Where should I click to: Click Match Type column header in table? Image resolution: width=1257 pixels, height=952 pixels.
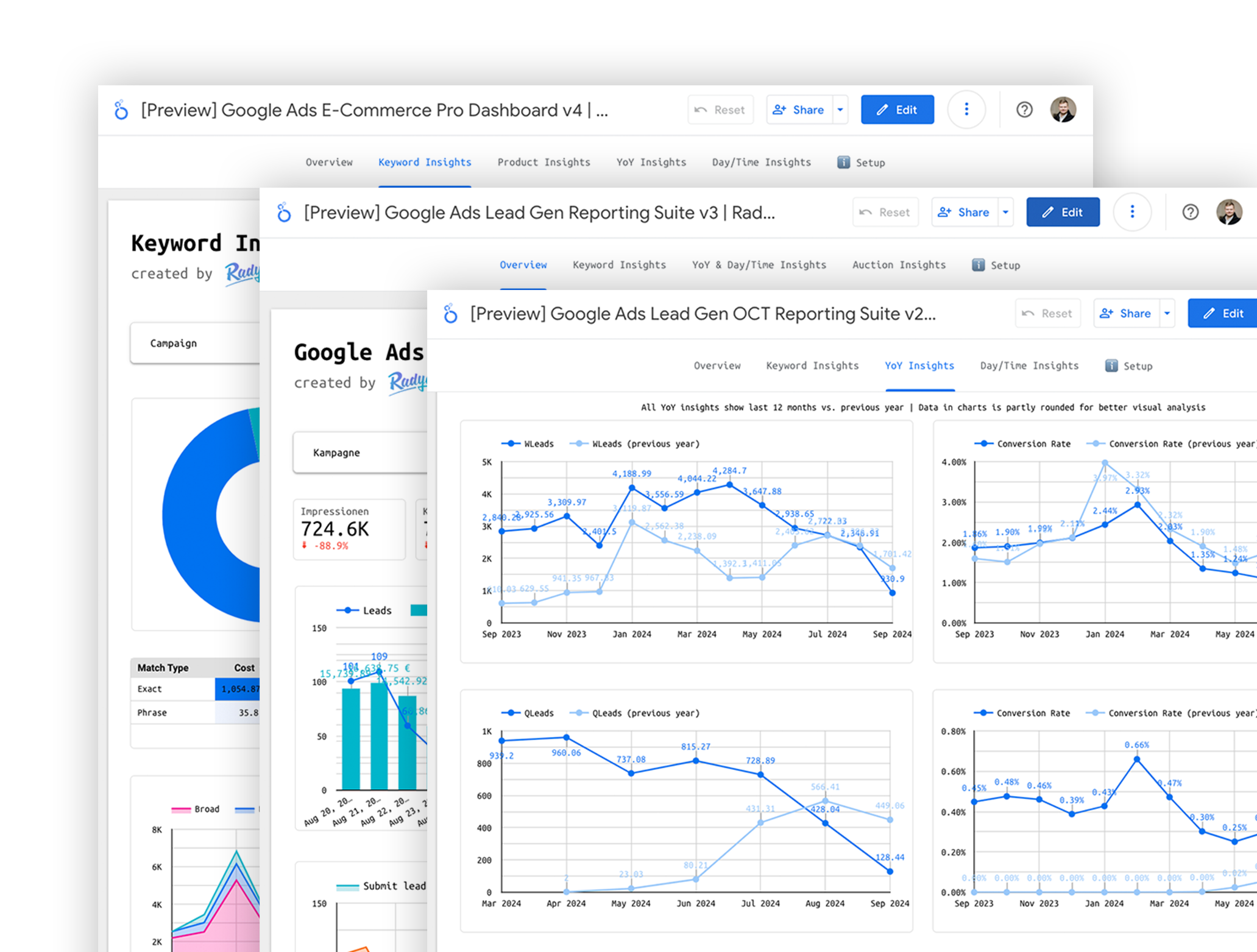163,668
